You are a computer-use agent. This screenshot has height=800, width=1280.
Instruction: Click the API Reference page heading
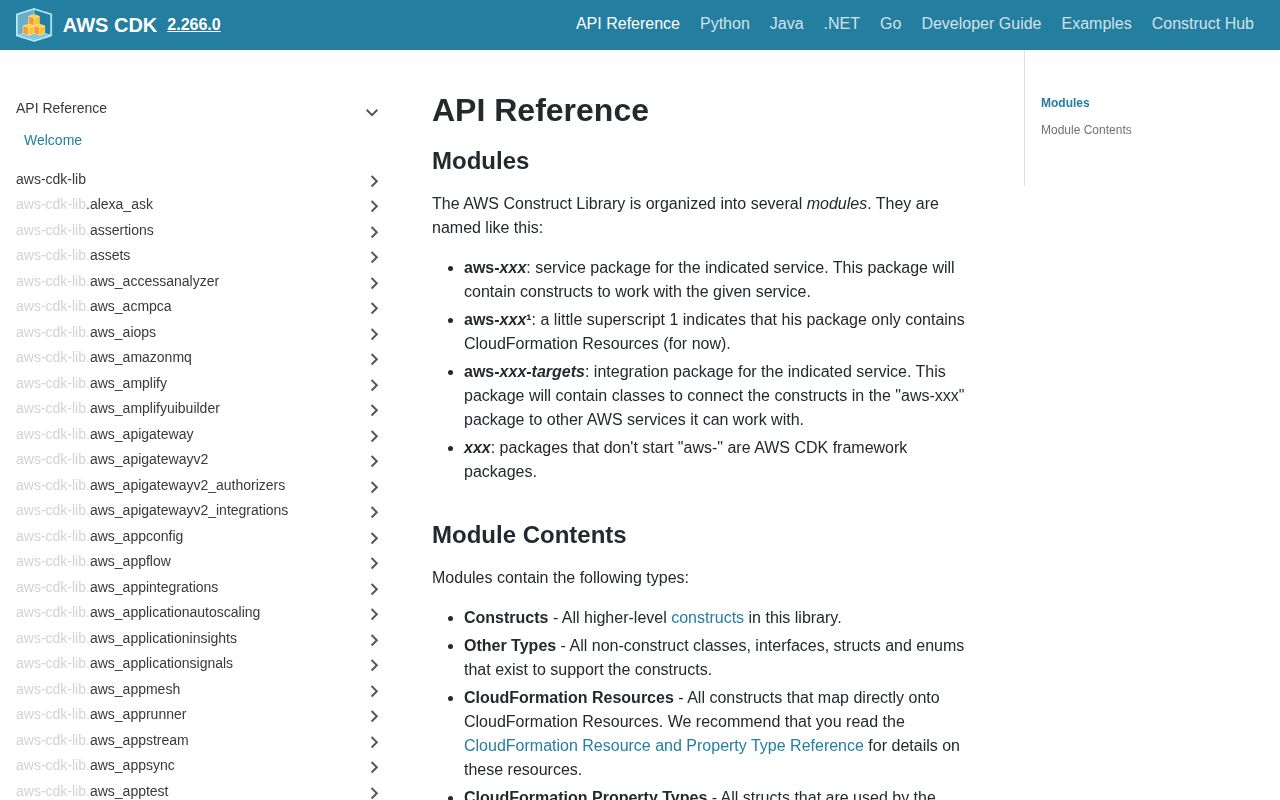point(540,110)
